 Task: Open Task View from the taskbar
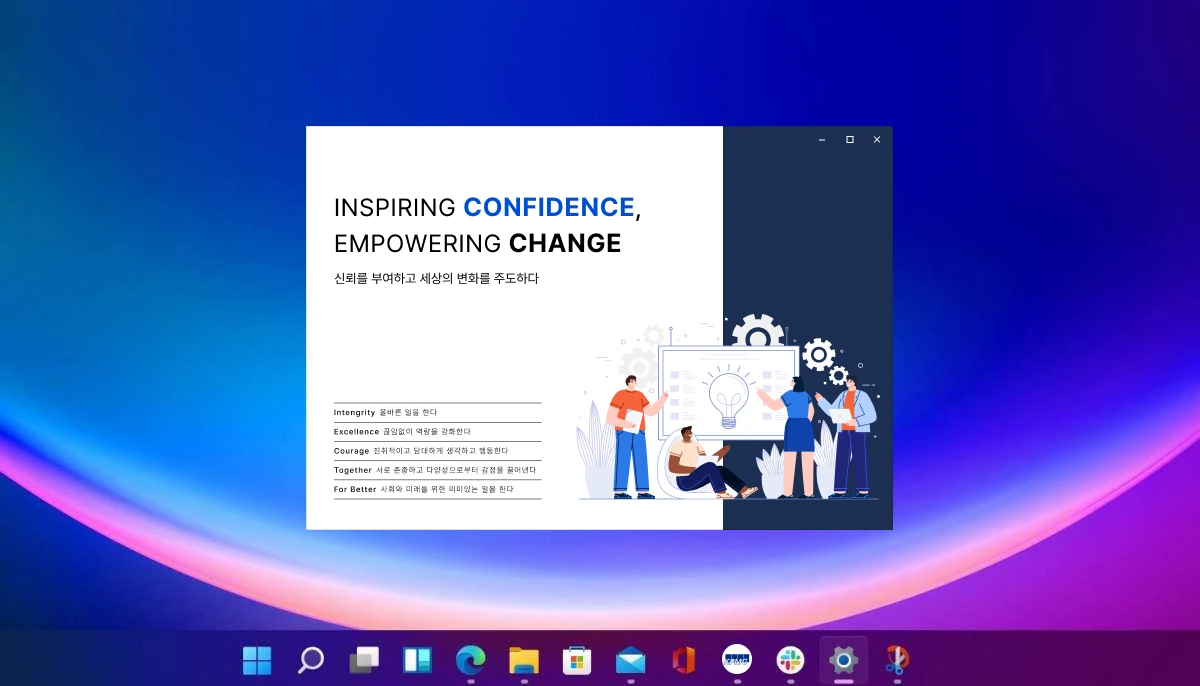coord(364,660)
